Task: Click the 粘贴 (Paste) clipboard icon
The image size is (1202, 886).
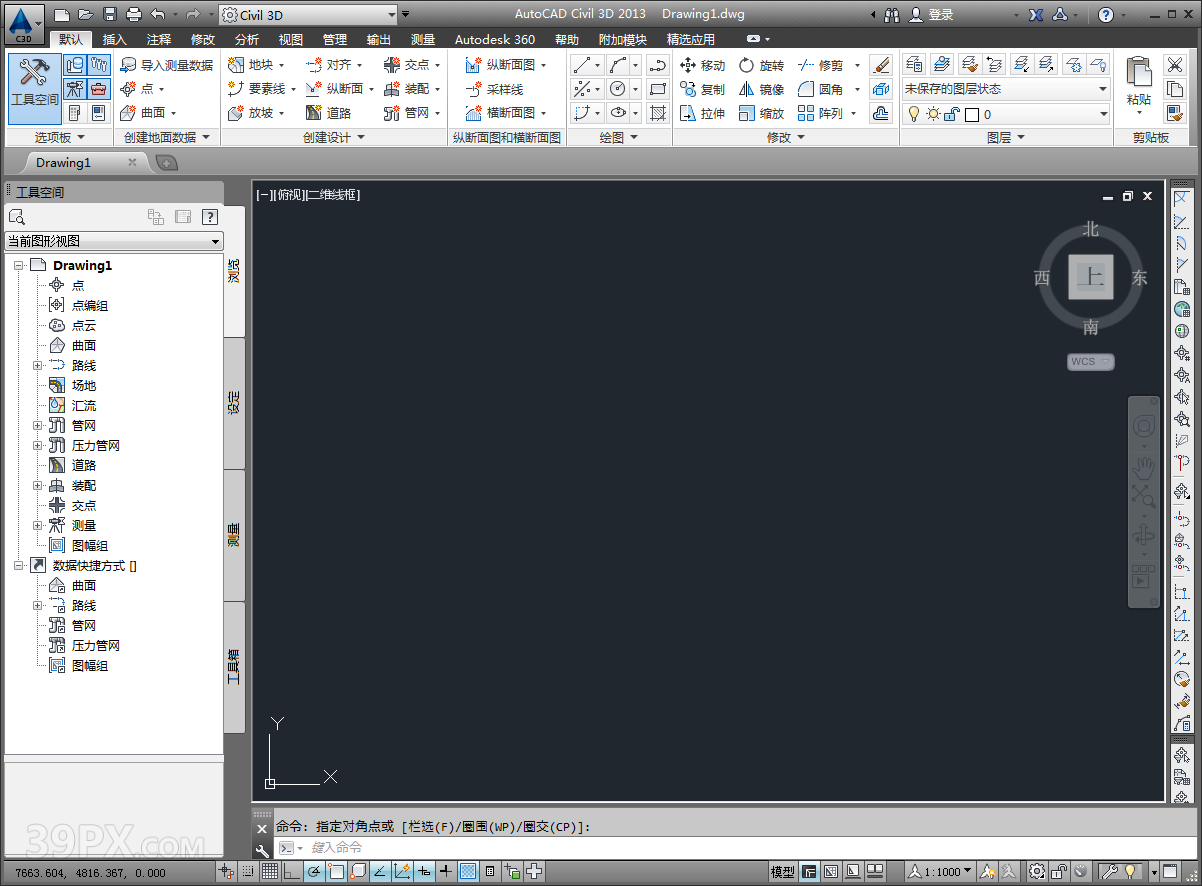Action: (1138, 80)
